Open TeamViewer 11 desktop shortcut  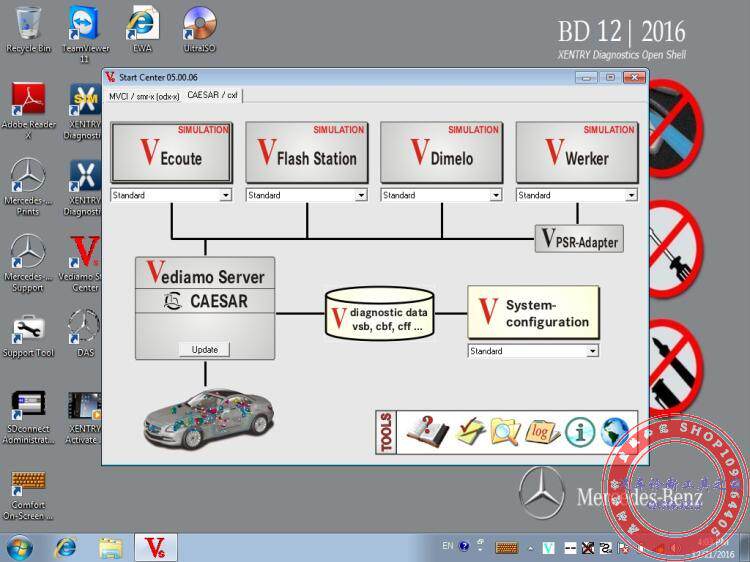85,33
